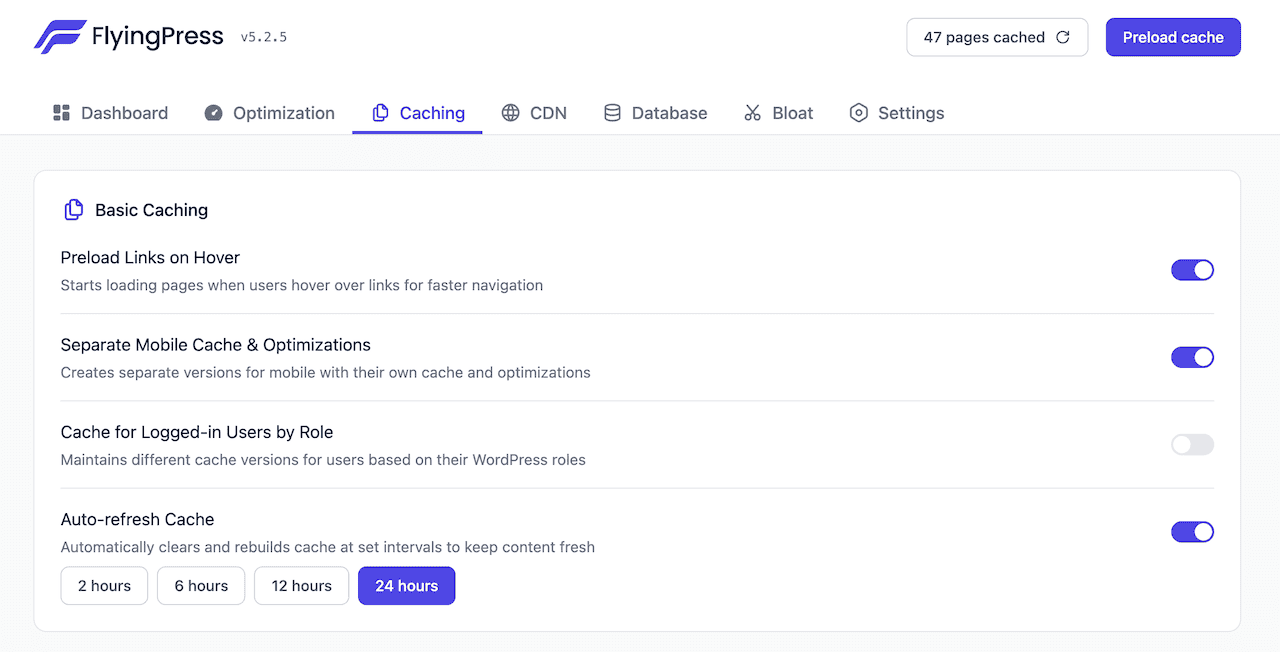Click the Bloat scissors icon
Viewport: 1280px width, 652px height.
coord(751,112)
